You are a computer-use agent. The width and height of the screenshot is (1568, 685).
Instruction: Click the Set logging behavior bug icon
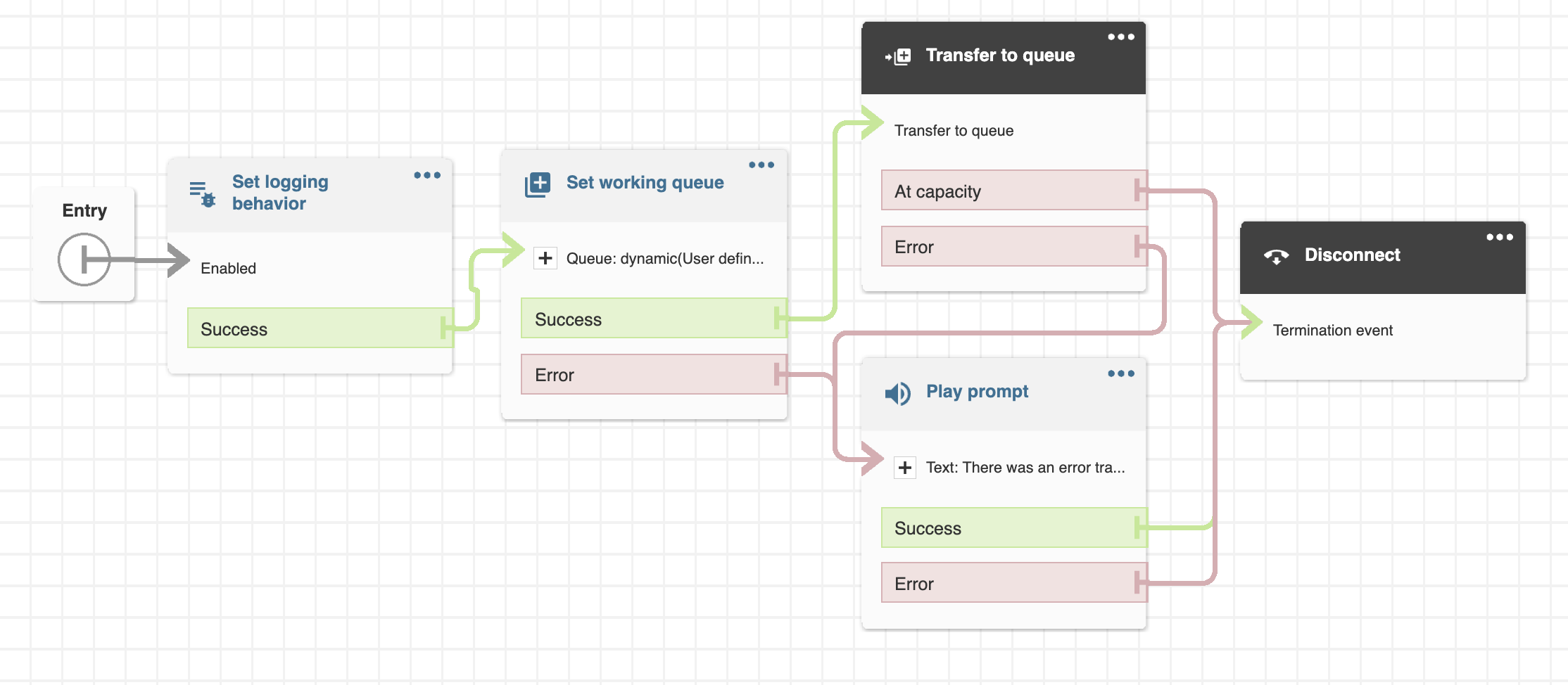[x=202, y=193]
